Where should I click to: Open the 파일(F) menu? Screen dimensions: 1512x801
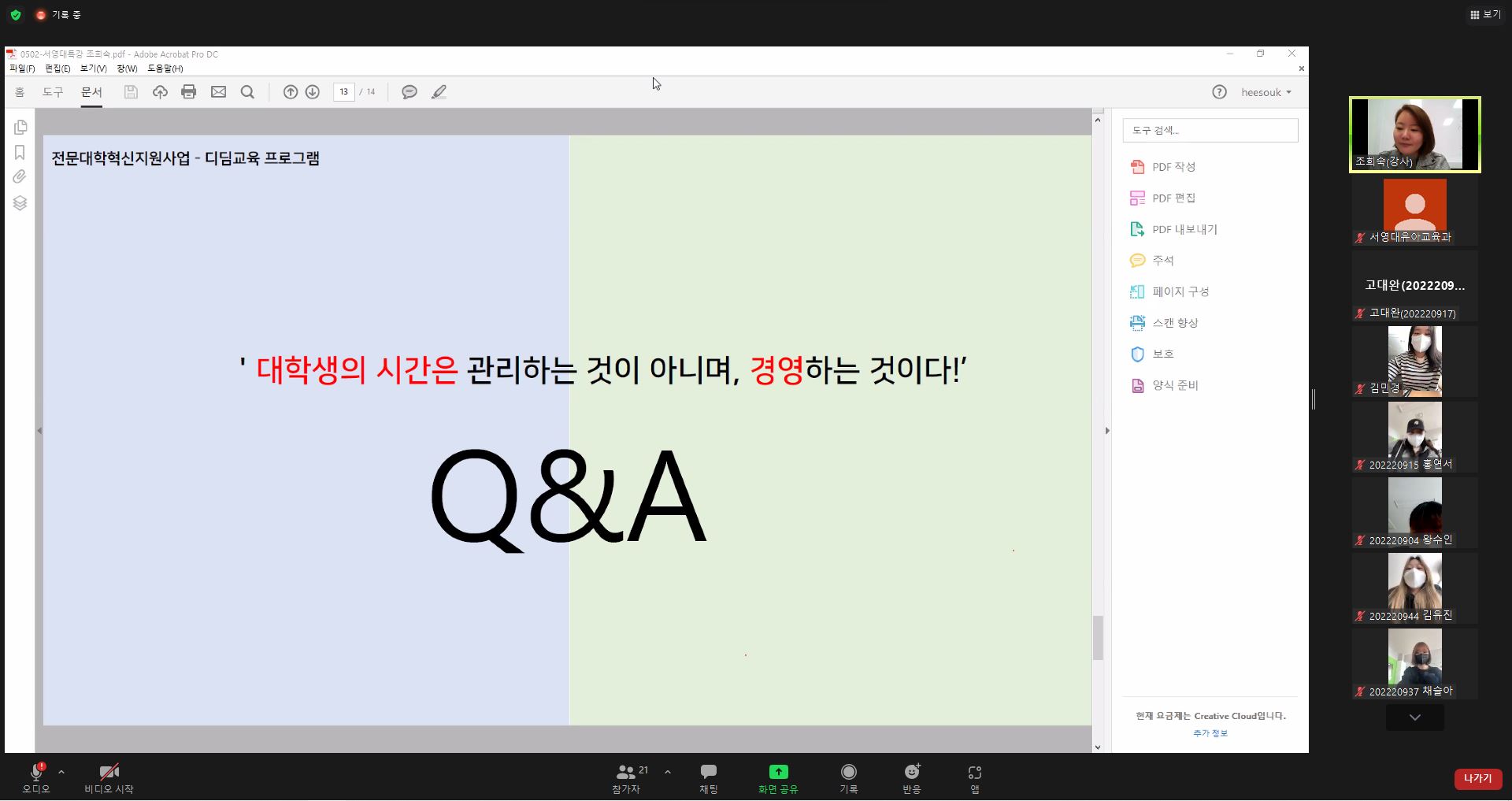(22, 69)
